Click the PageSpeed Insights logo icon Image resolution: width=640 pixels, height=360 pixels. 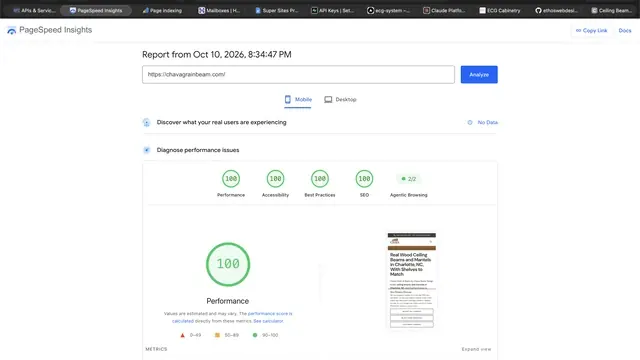pos(11,30)
